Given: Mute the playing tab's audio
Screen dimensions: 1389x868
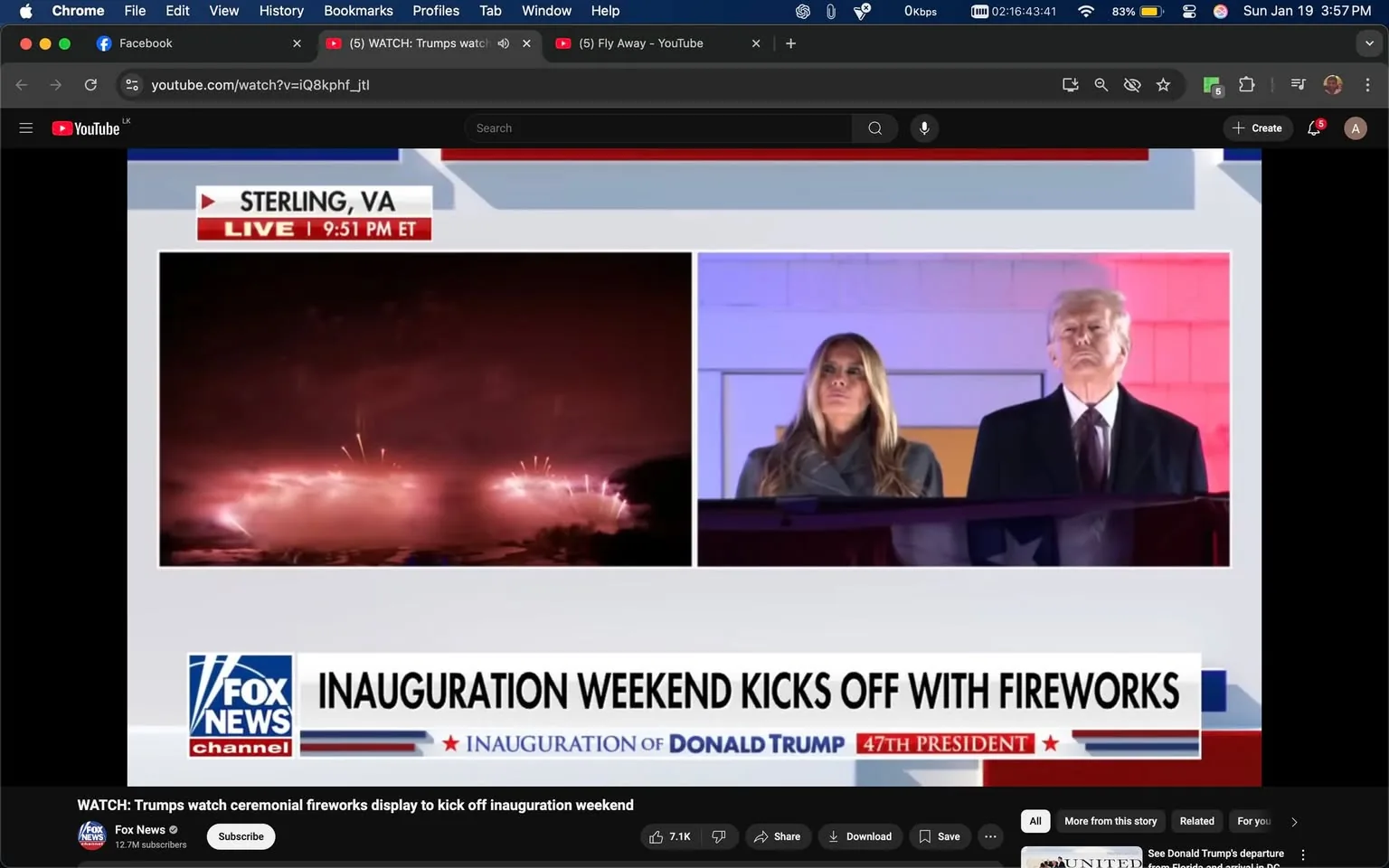Looking at the screenshot, I should click(503, 42).
